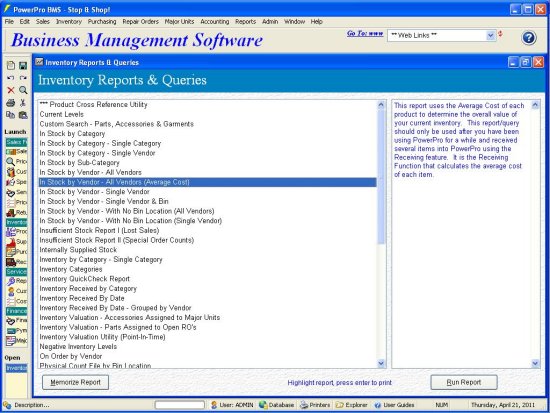Click the magnifier Find icon in toolbar
550x413 pixels.
pyautogui.click(x=23, y=90)
